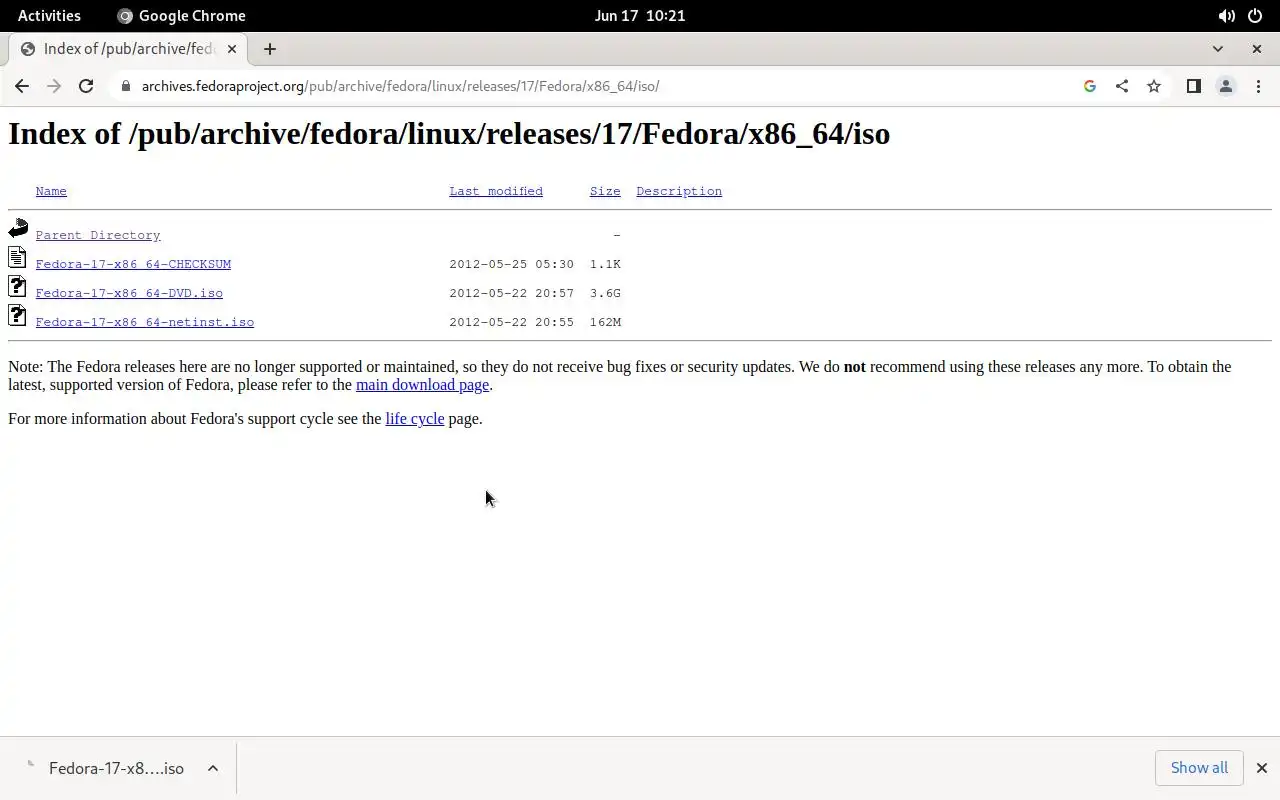Open the tab search dropdown
Image resolution: width=1280 pixels, height=800 pixels.
tap(1217, 49)
